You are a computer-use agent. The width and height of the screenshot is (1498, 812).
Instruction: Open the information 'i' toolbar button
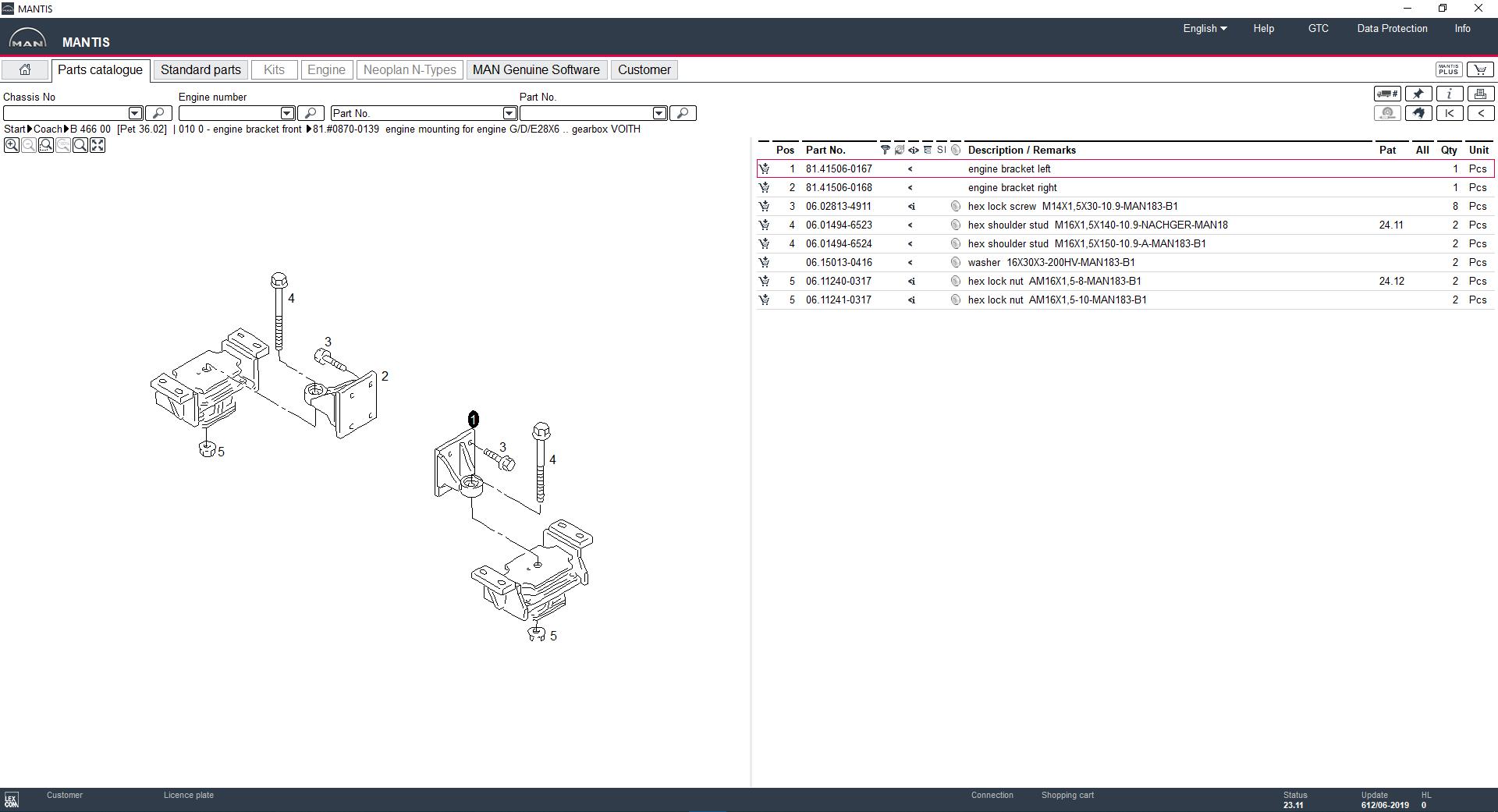click(x=1450, y=94)
